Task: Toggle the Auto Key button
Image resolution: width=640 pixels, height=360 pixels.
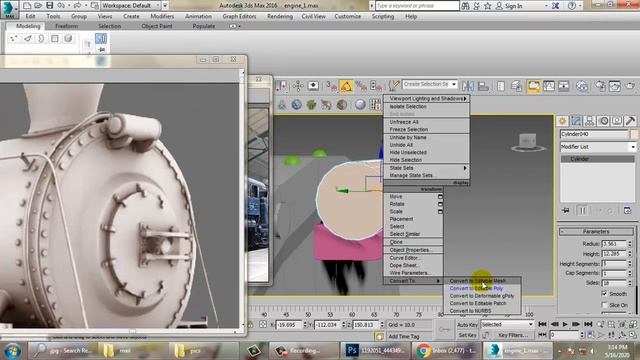Action: [x=467, y=325]
